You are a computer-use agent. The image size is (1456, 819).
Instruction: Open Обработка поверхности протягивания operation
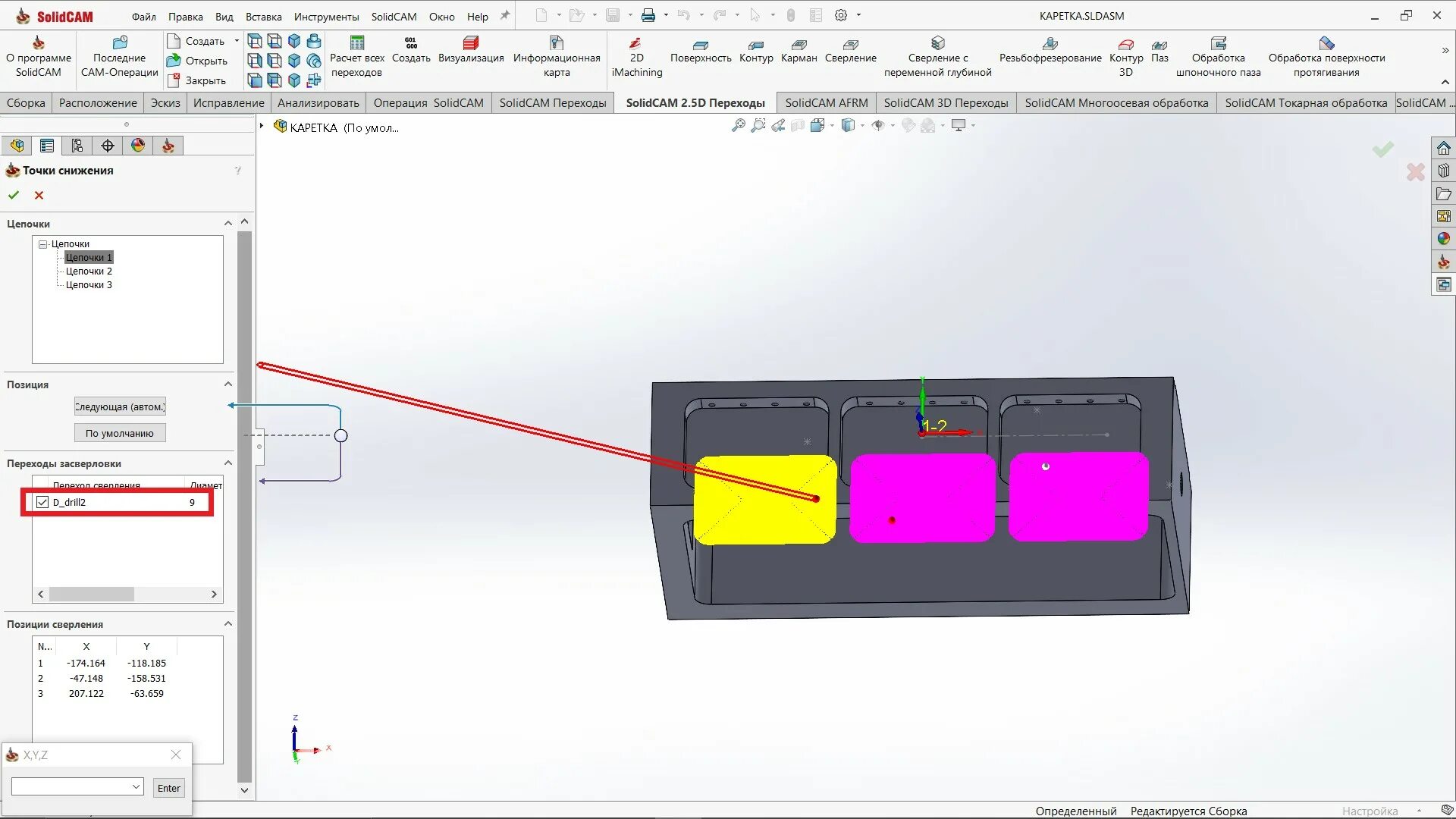pos(1326,57)
